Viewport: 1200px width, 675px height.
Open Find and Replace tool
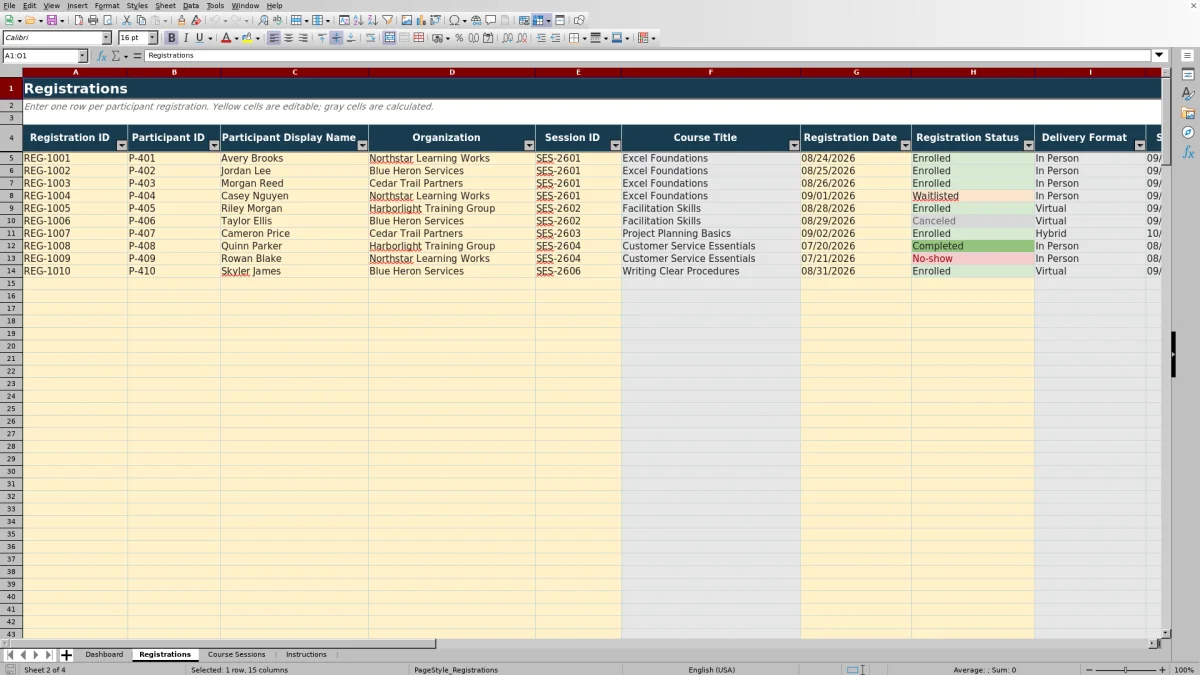[262, 20]
